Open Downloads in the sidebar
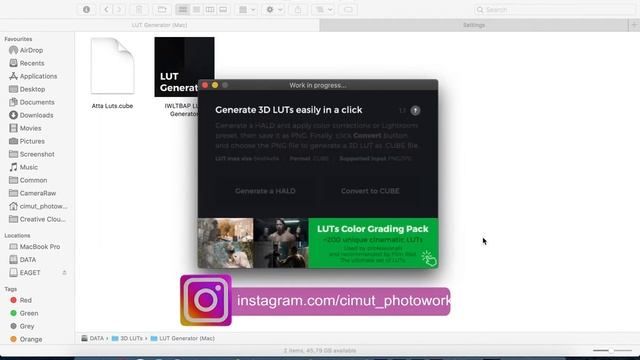Image resolution: width=640 pixels, height=360 pixels. (36, 115)
